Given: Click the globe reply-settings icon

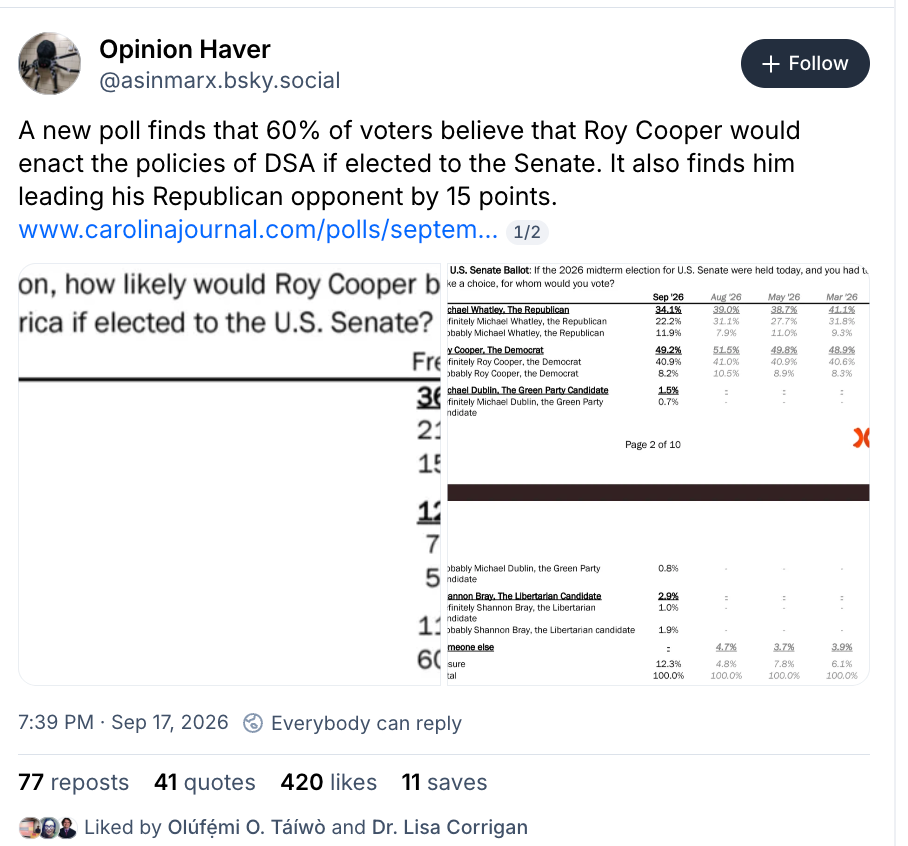Looking at the screenshot, I should 253,723.
